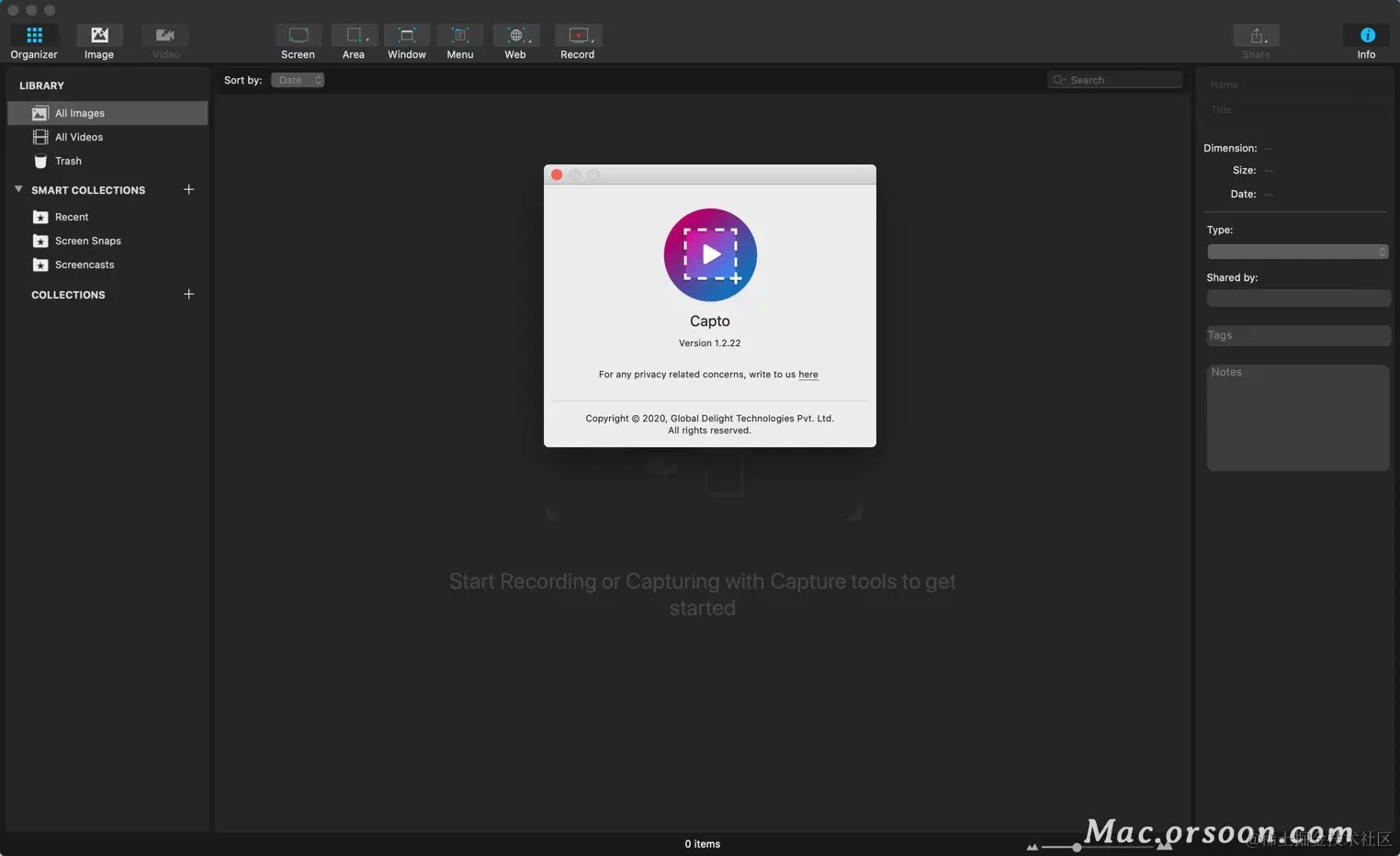Select All Images in library
The width and height of the screenshot is (1400, 856).
[107, 113]
